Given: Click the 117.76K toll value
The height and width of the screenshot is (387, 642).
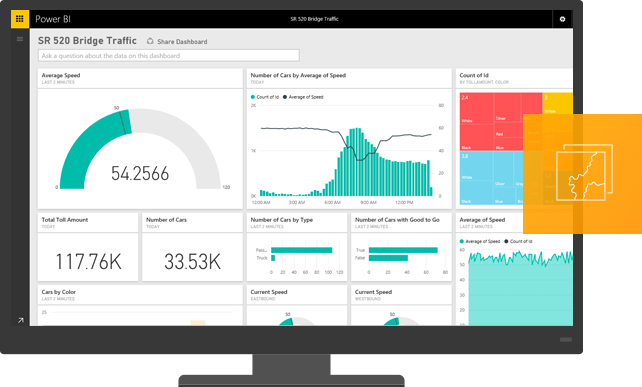Looking at the screenshot, I should (88, 262).
